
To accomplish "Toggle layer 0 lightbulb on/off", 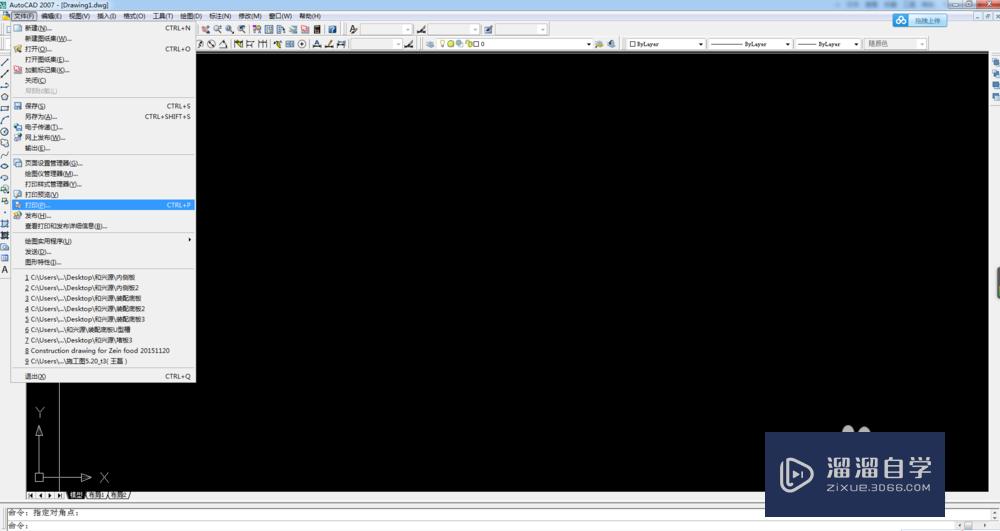I will click(x=442, y=44).
